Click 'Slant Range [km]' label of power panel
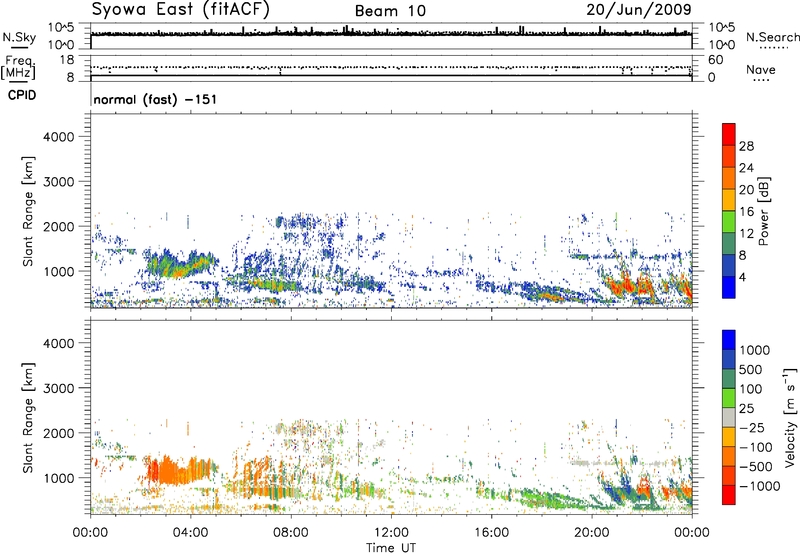Viewport: 800px width, 554px height. 28,211
